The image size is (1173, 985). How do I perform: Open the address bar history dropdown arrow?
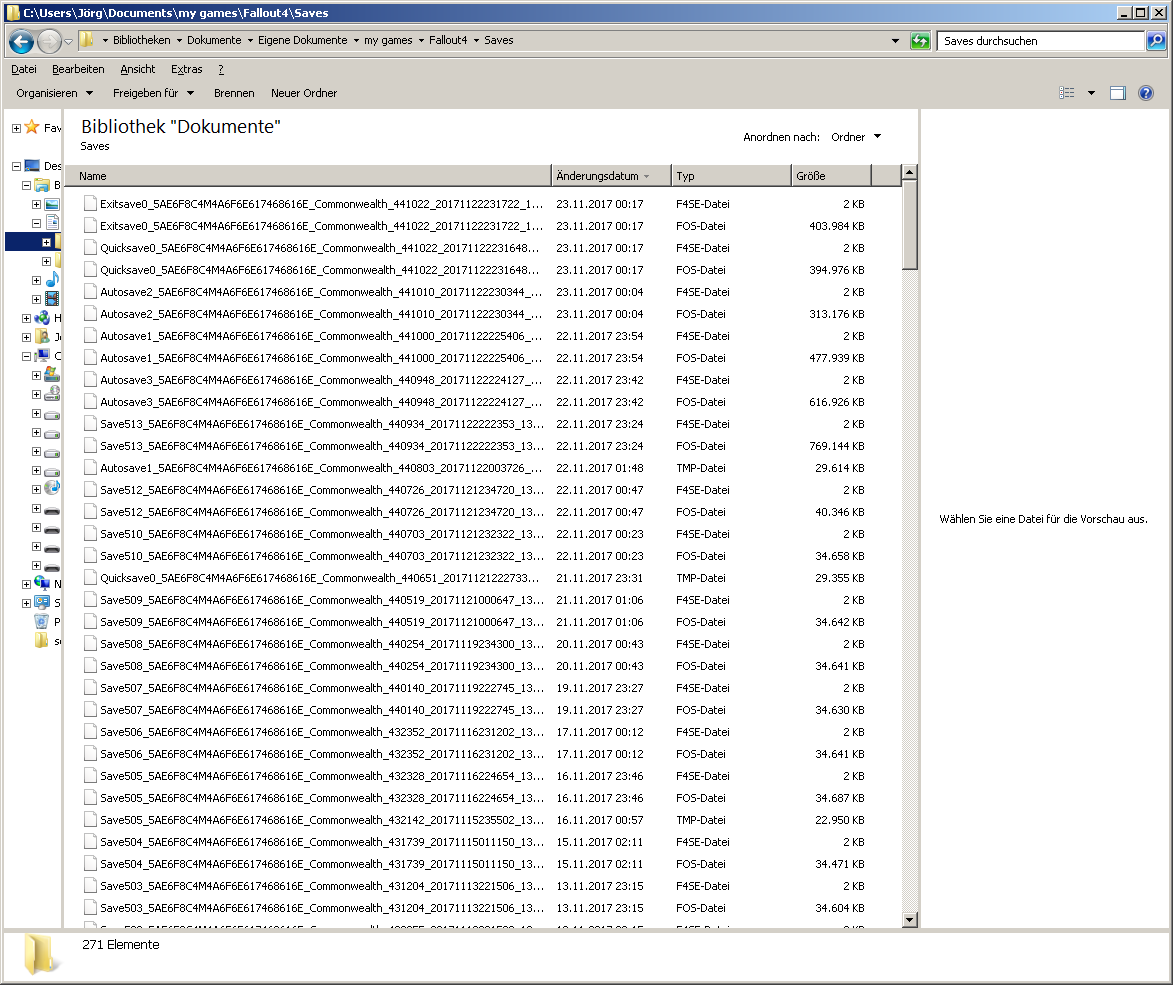[x=895, y=41]
